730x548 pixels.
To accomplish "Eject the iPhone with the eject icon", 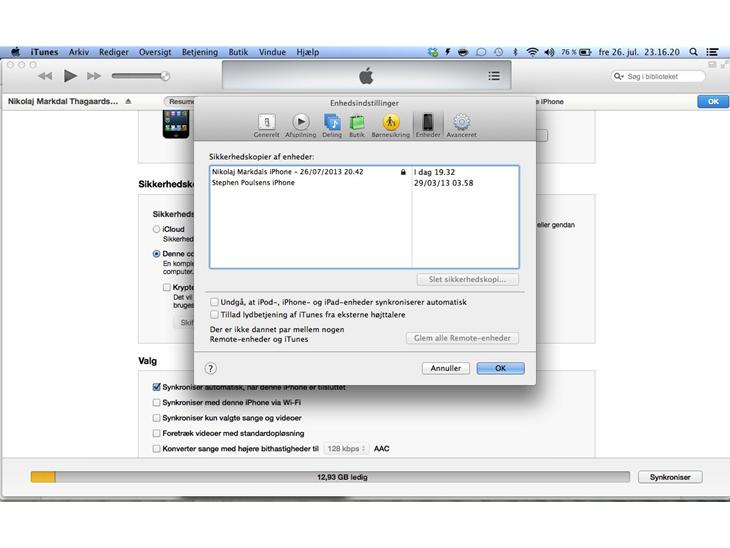I will 128,102.
